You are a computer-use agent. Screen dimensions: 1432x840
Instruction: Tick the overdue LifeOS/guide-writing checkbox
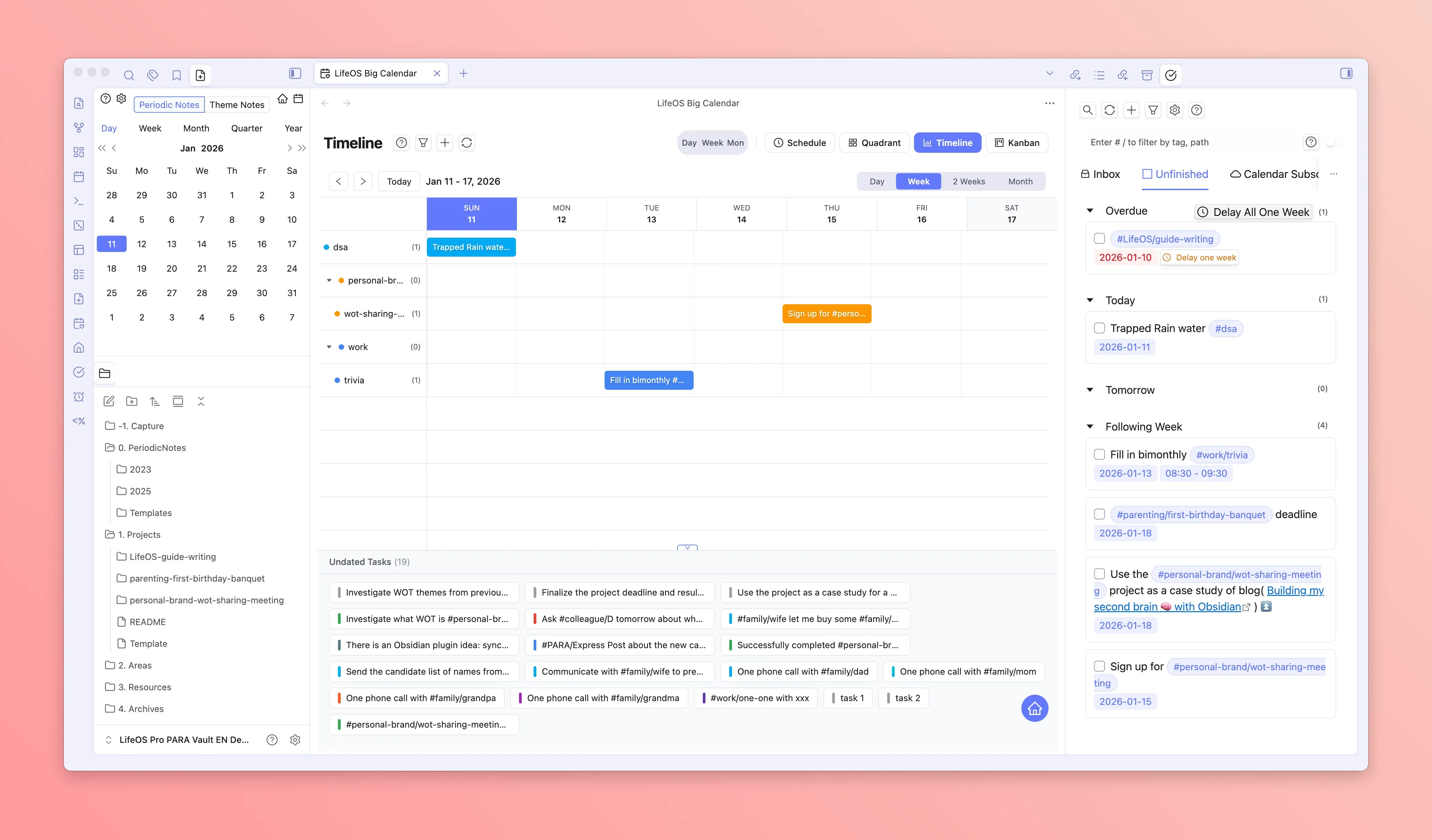[x=1099, y=239]
